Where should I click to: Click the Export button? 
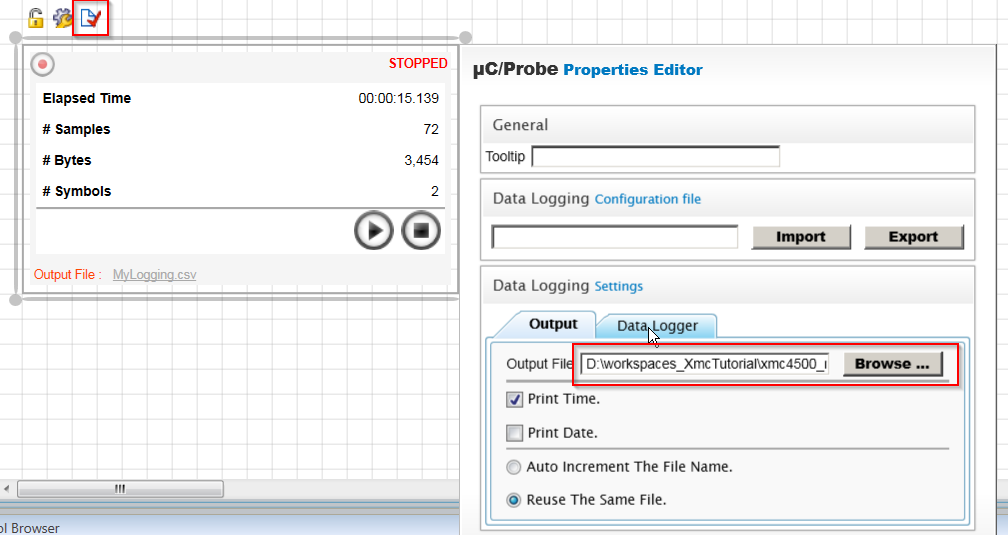914,237
